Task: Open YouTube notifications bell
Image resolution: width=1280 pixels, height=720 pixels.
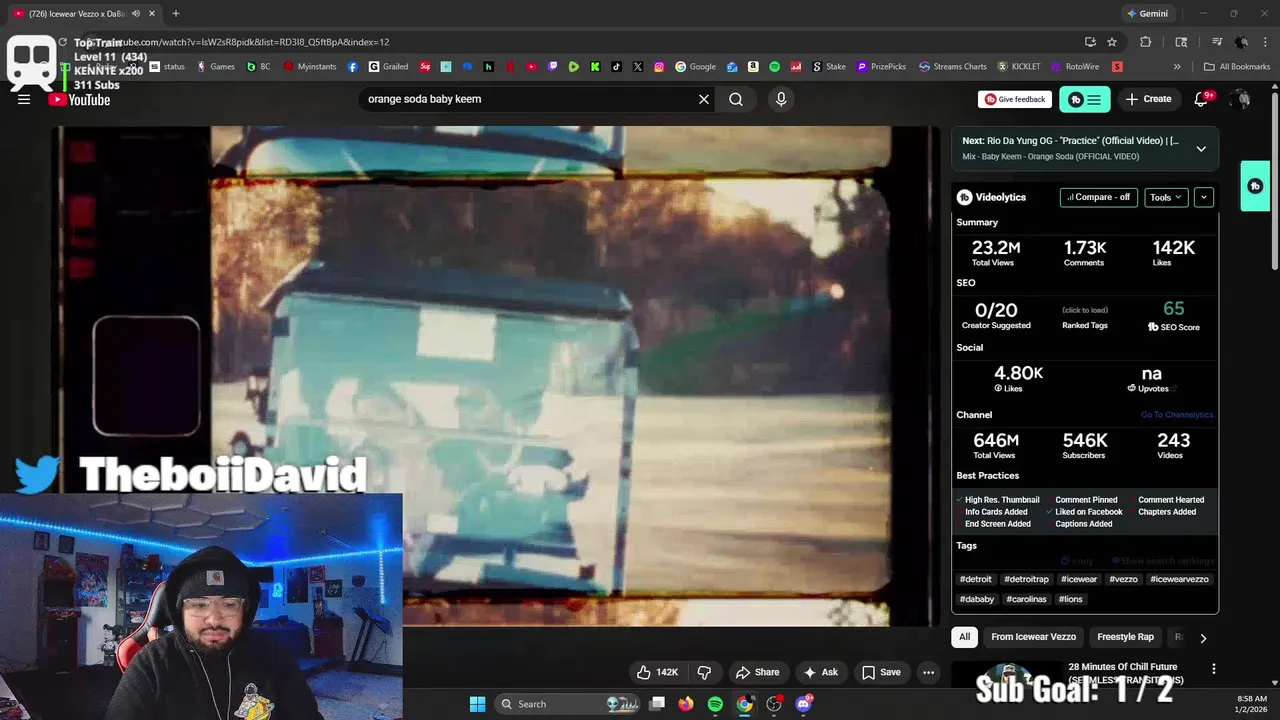Action: click(1202, 99)
